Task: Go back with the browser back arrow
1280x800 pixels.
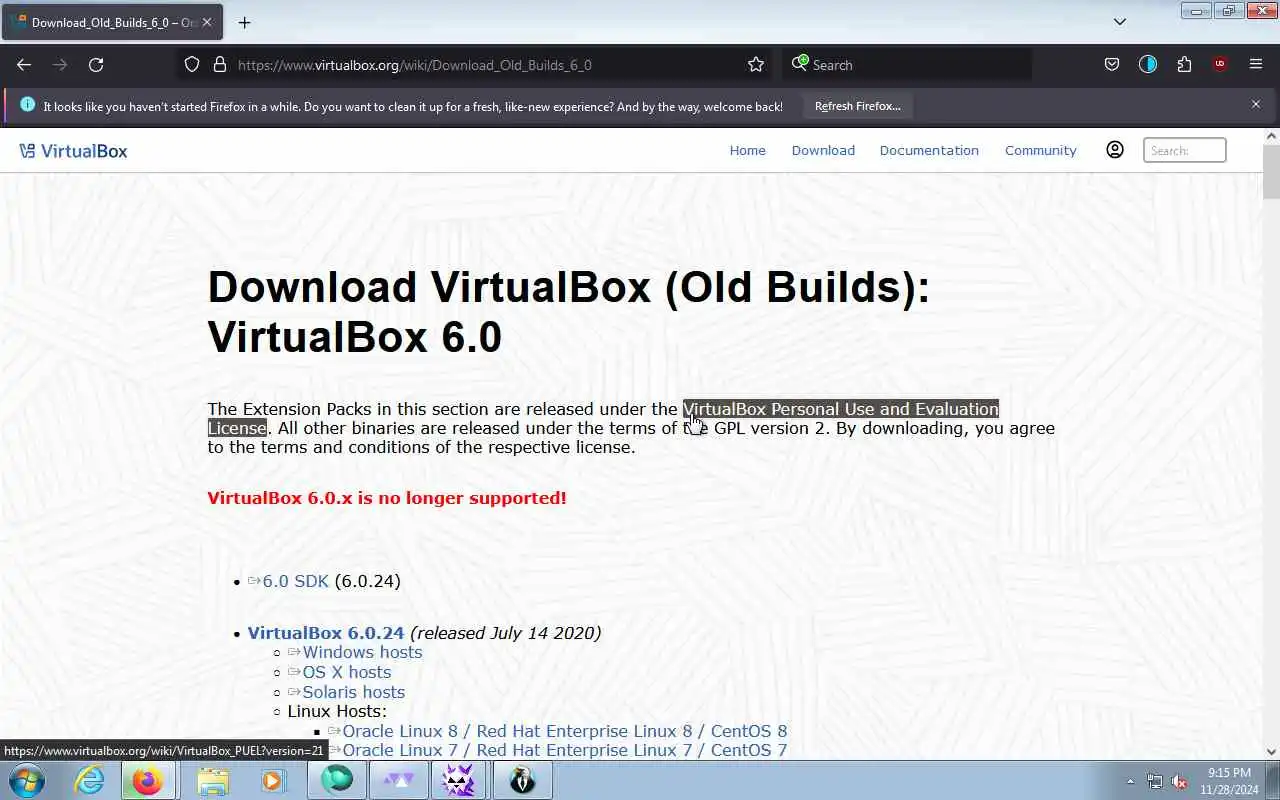Action: 24,64
